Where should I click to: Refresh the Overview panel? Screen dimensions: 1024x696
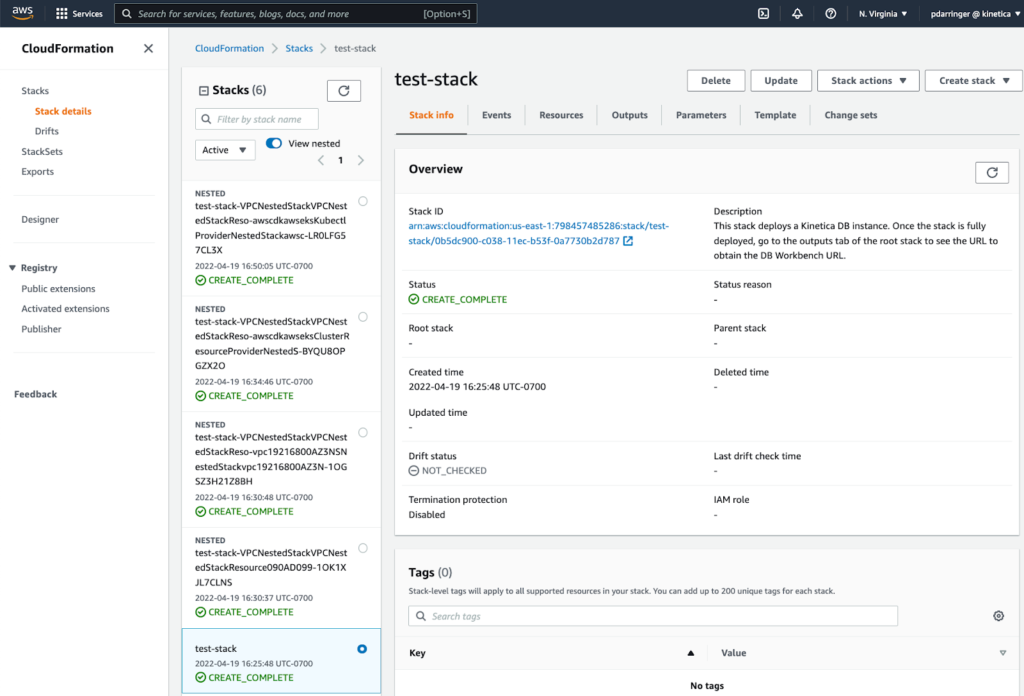coord(991,172)
